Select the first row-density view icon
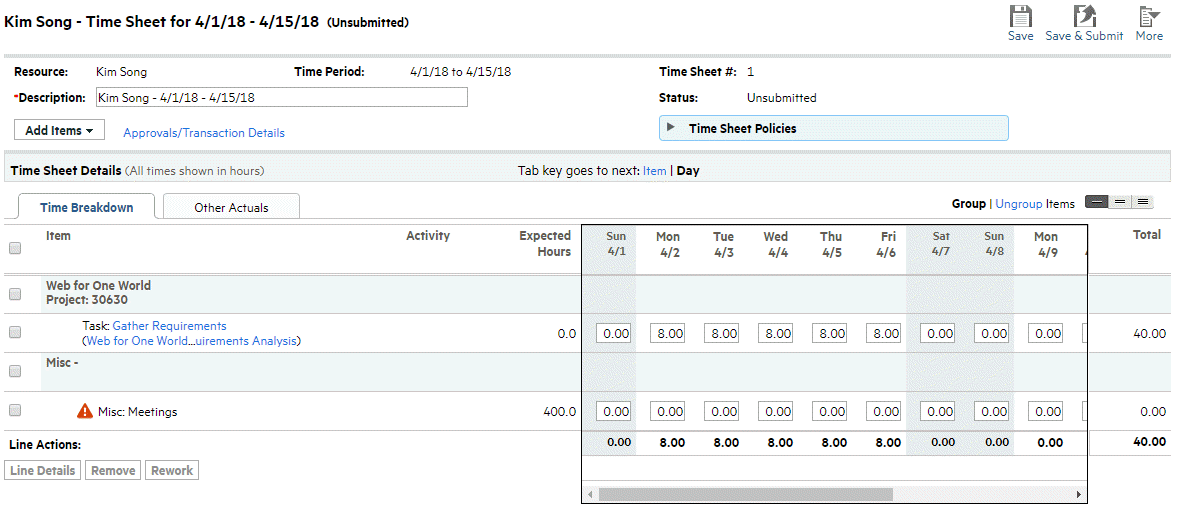The height and width of the screenshot is (507, 1178). pos(1097,202)
